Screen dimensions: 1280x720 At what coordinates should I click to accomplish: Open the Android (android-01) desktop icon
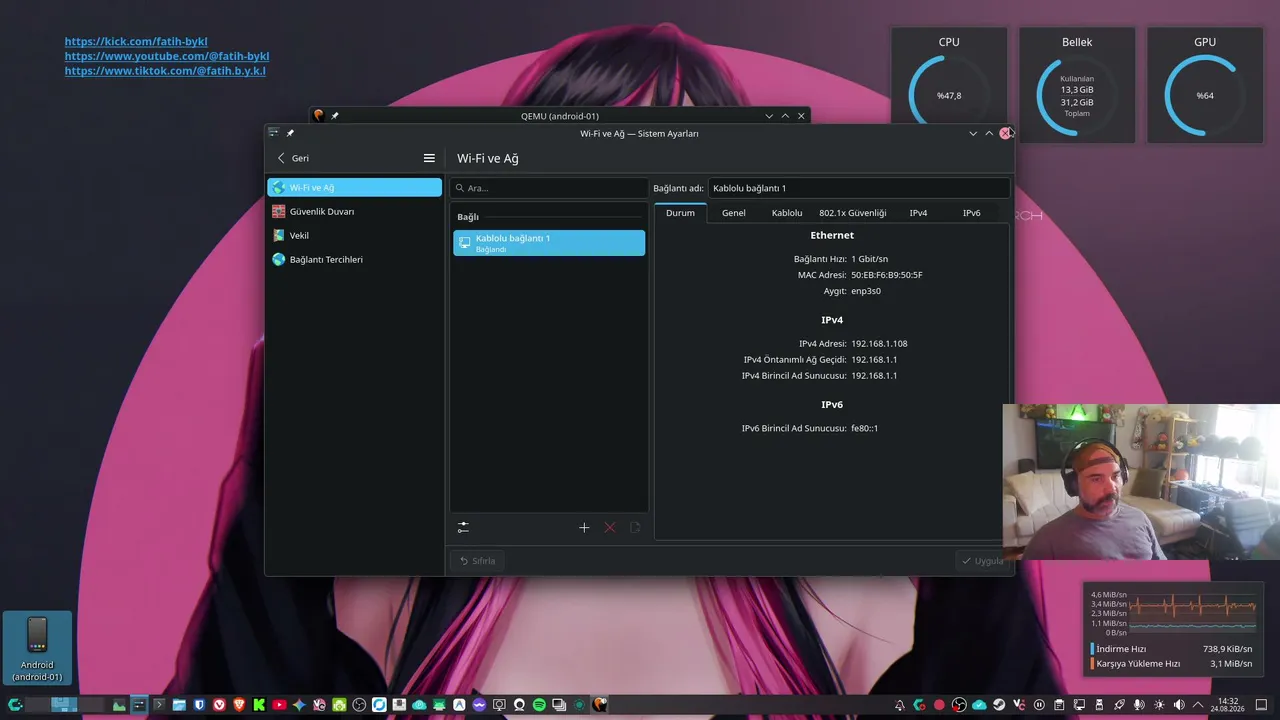pos(37,648)
